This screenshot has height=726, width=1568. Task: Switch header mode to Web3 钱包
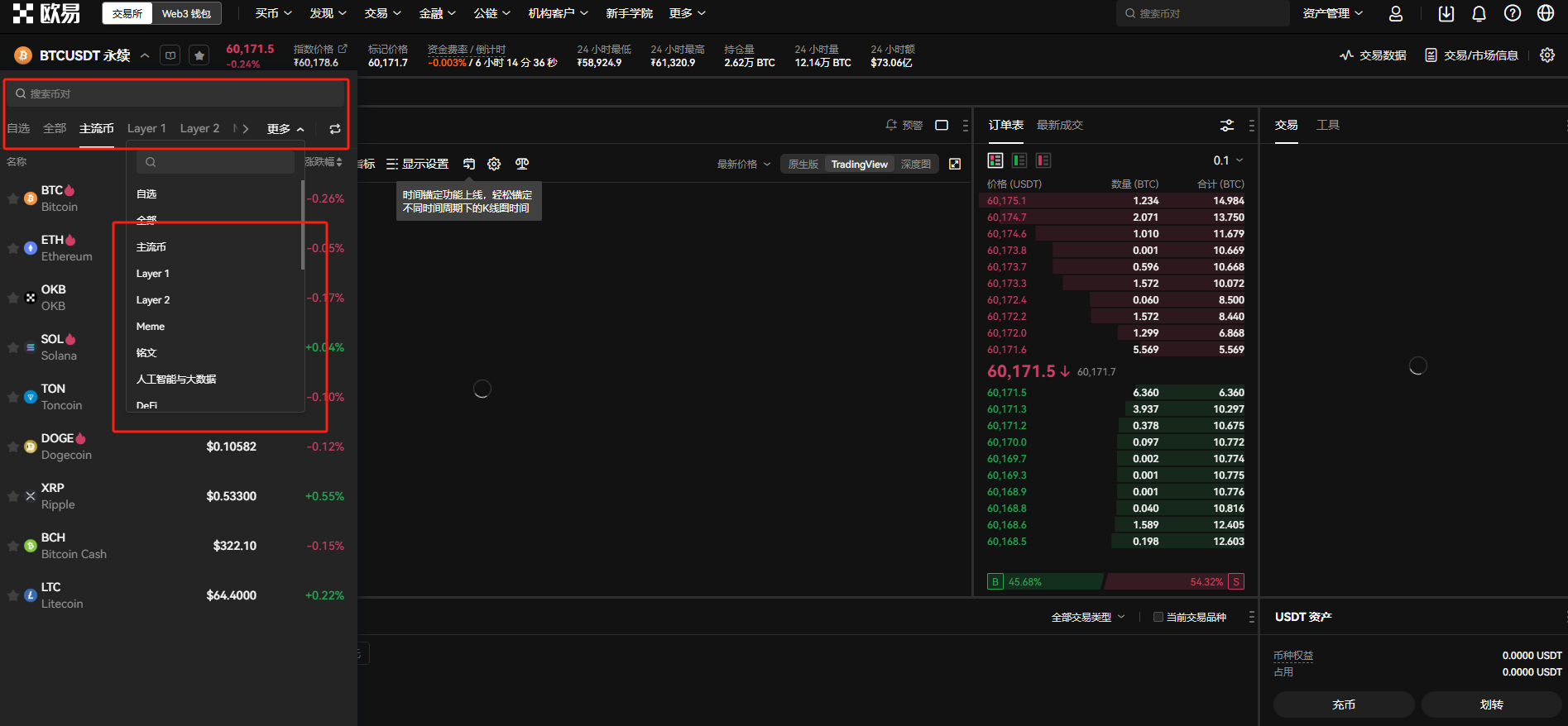click(x=186, y=13)
